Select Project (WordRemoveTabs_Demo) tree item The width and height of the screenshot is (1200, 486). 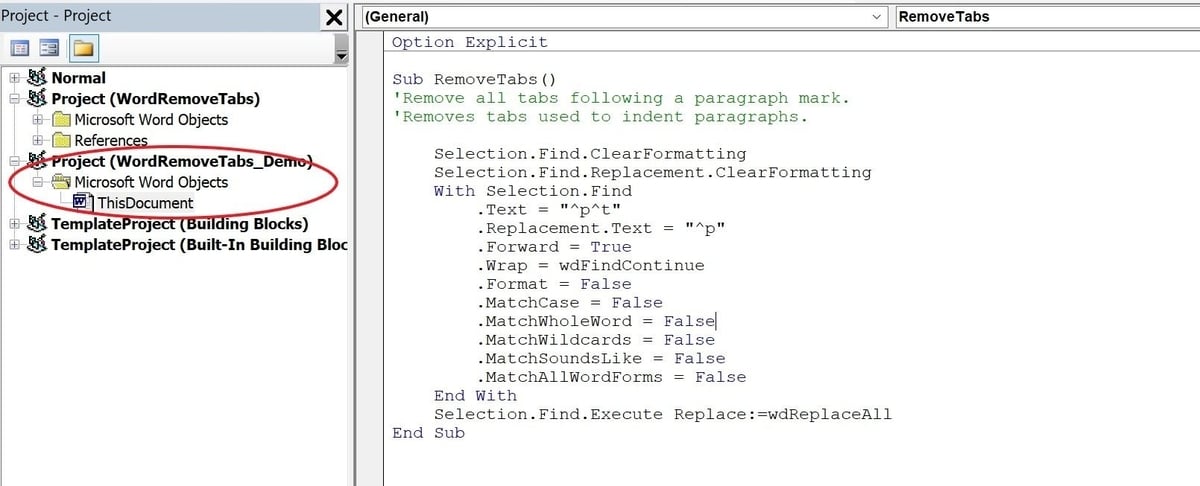[182, 162]
